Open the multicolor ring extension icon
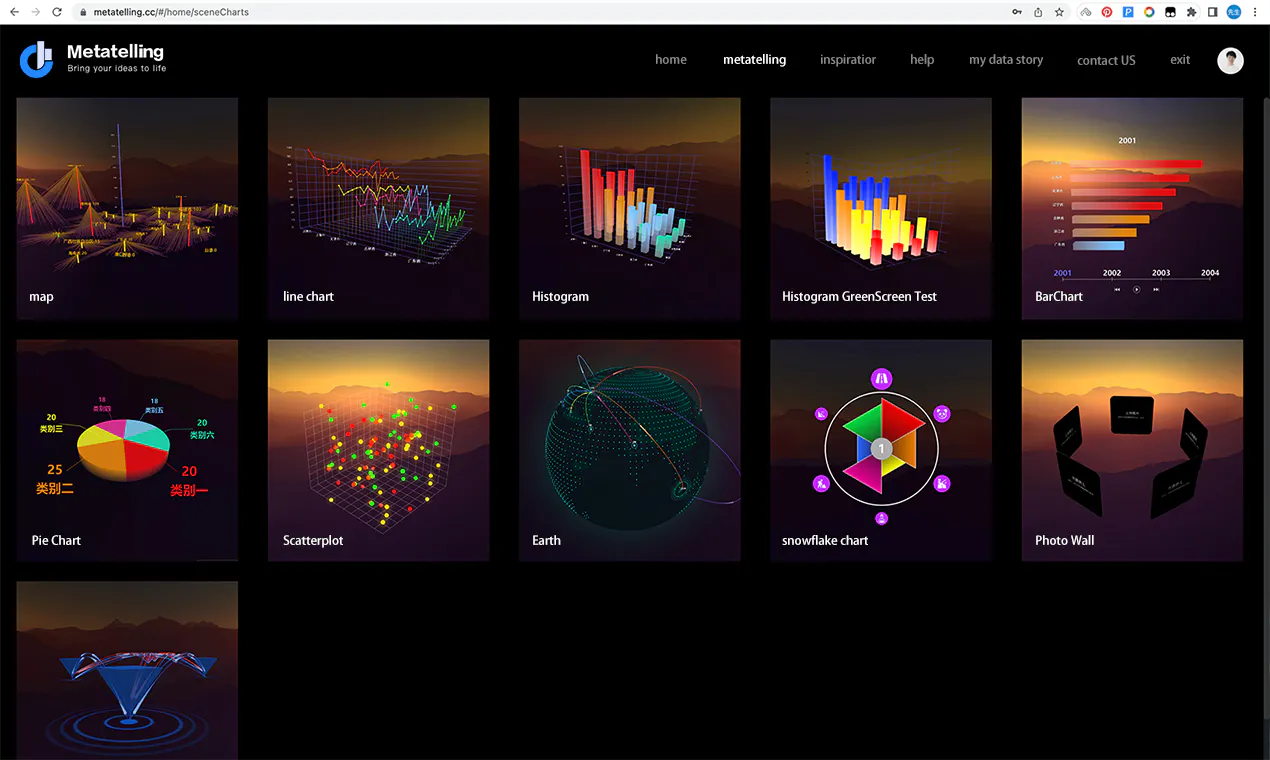 [x=1149, y=12]
